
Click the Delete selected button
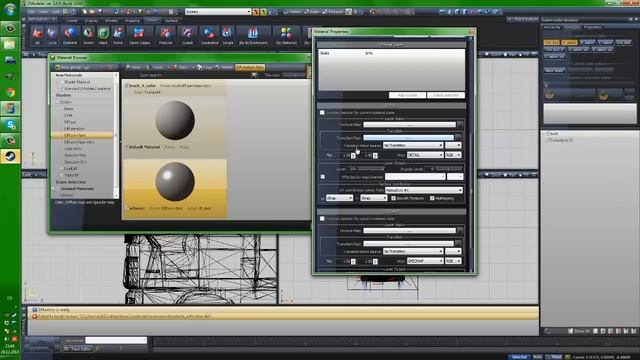click(x=445, y=95)
